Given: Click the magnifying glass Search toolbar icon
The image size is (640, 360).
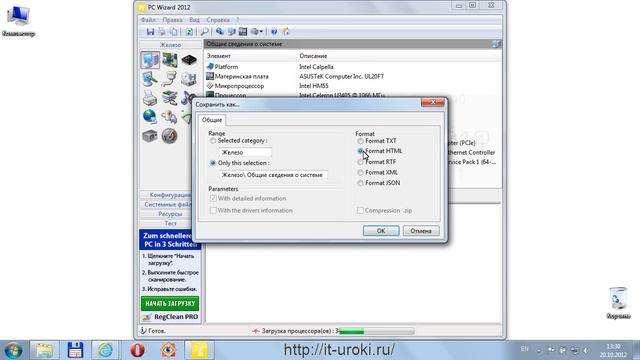Looking at the screenshot, I should coord(204,32).
